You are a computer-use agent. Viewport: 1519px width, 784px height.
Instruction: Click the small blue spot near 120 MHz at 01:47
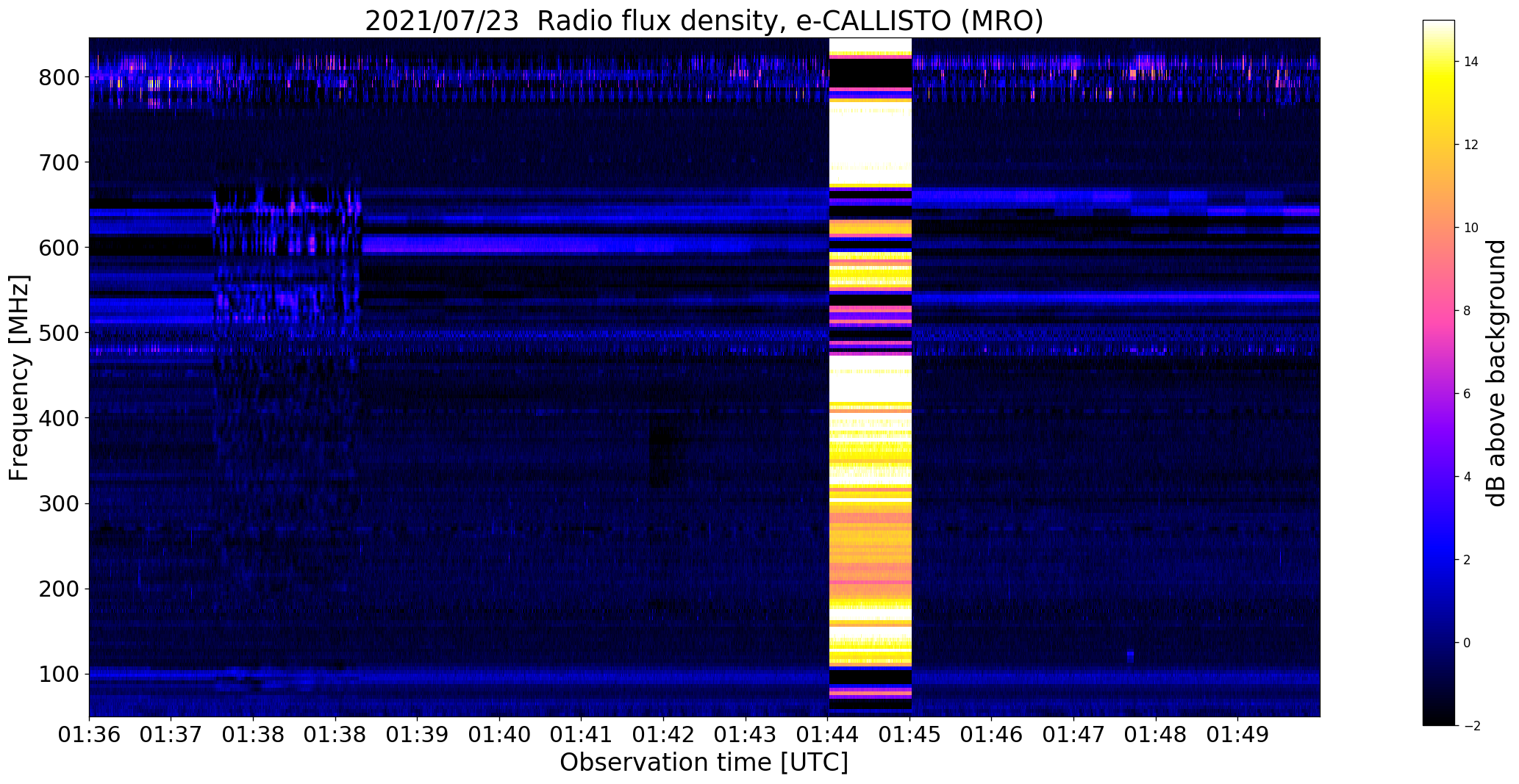pos(1130,655)
